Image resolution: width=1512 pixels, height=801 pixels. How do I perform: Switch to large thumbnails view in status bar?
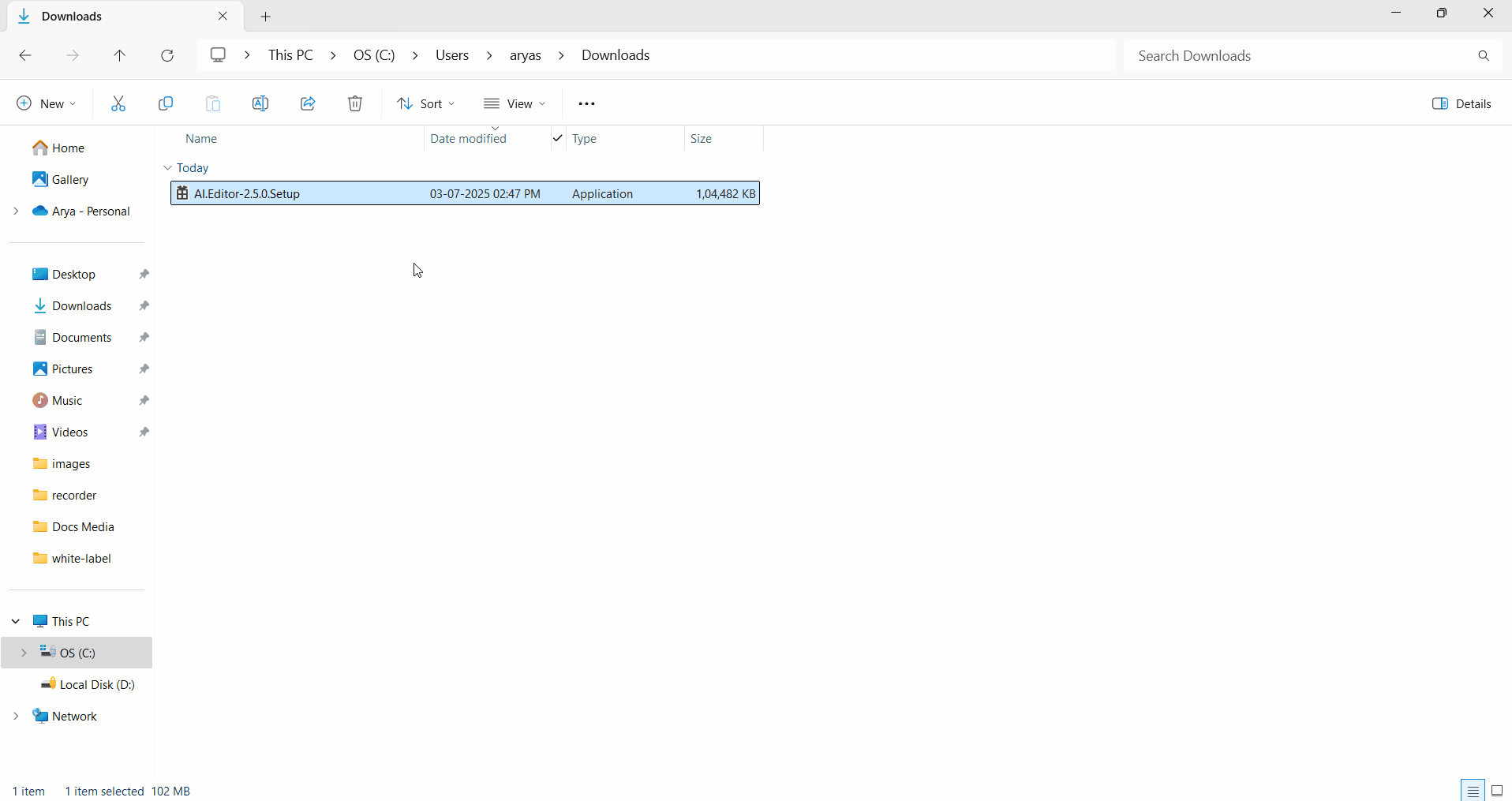click(x=1497, y=791)
